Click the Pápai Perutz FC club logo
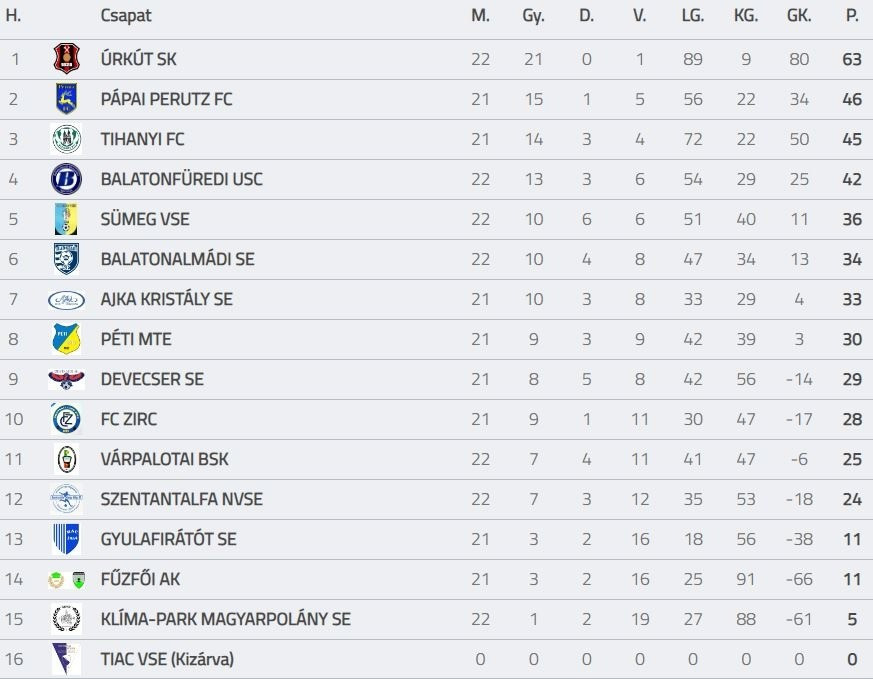 (x=66, y=100)
